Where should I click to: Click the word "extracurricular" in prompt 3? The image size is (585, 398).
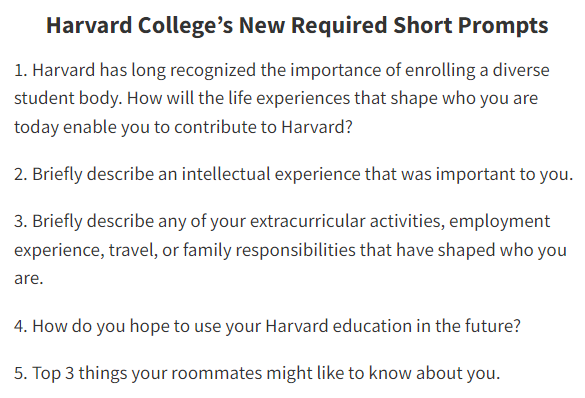coord(307,221)
